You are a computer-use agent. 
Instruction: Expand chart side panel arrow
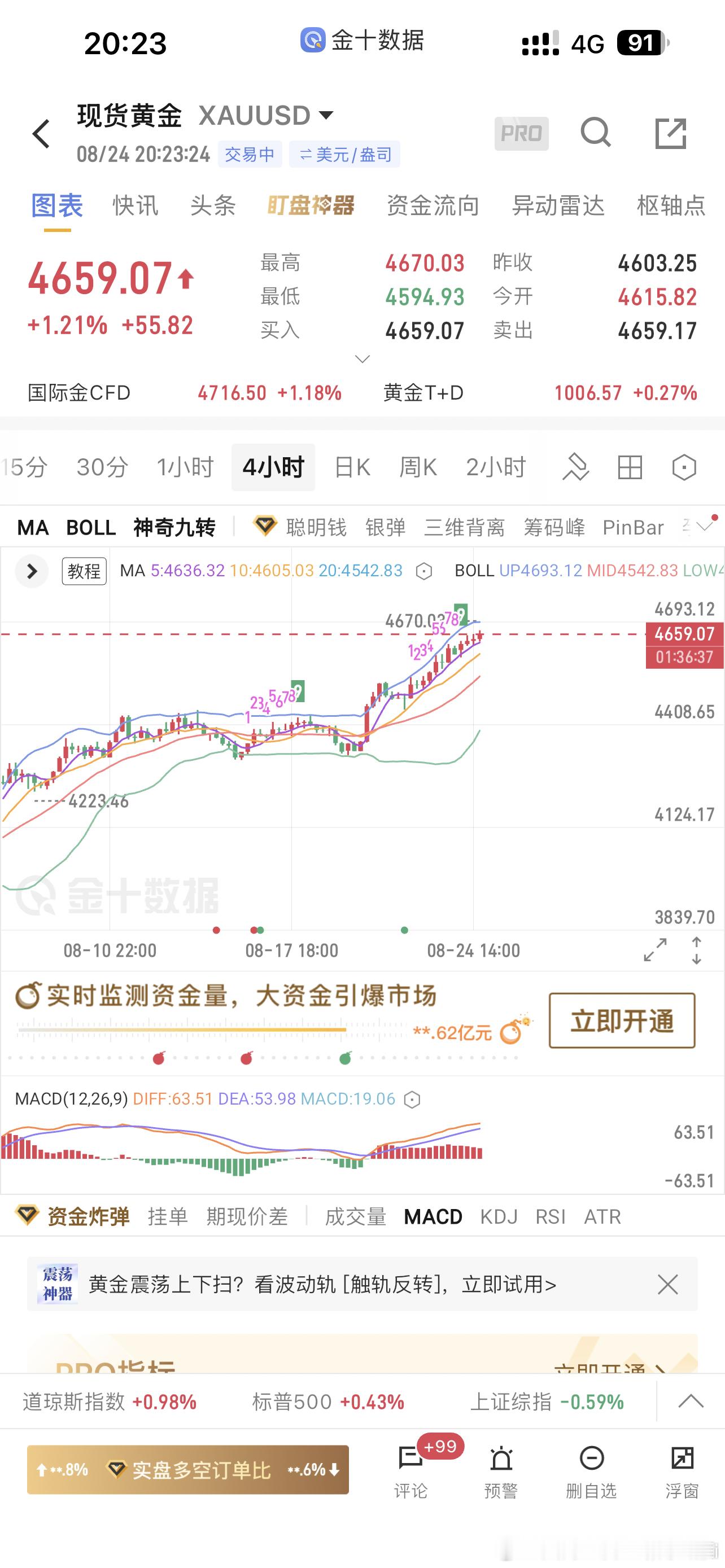pyautogui.click(x=32, y=571)
